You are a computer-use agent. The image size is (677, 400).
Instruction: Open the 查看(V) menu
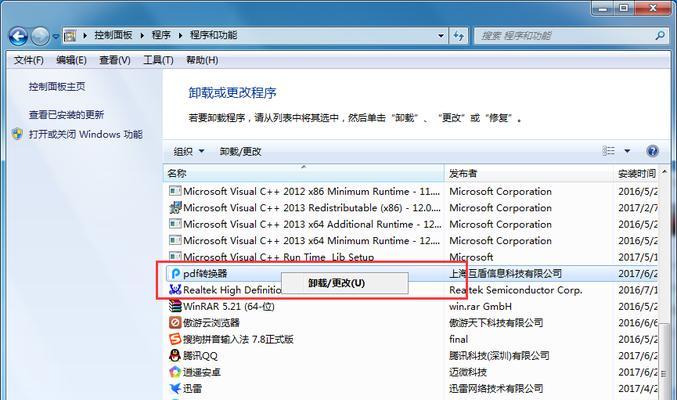(115, 60)
